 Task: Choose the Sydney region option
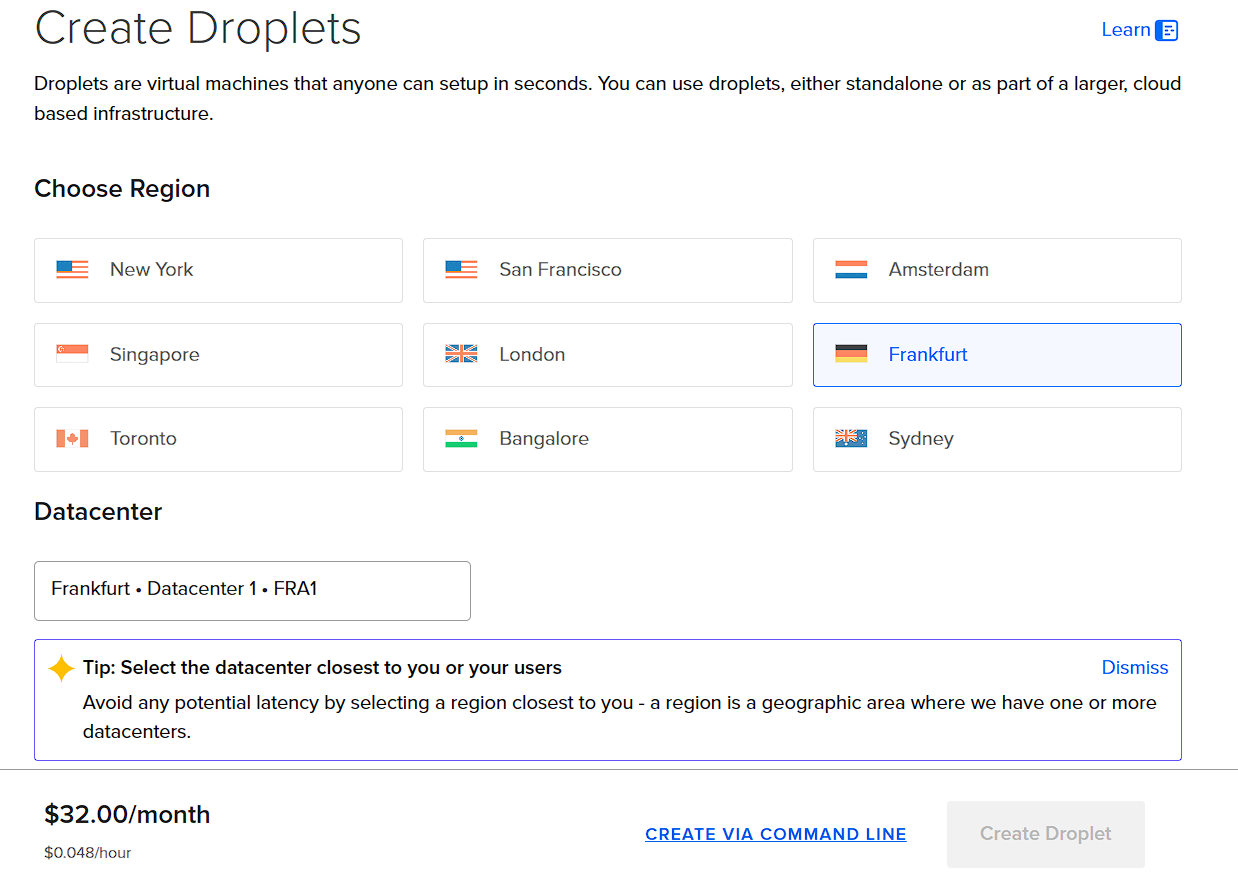point(997,439)
